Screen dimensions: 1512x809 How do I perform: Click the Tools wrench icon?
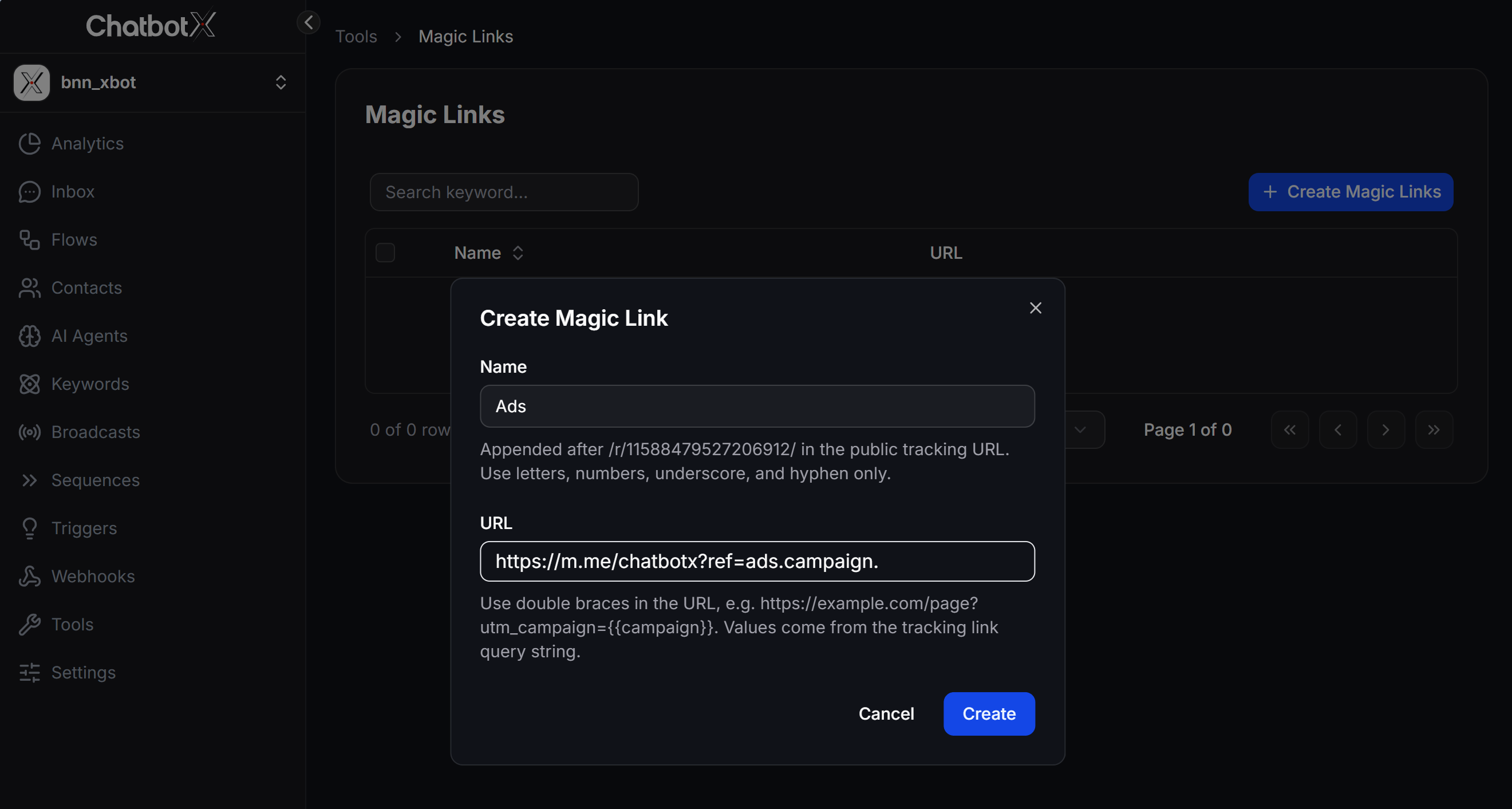point(29,625)
